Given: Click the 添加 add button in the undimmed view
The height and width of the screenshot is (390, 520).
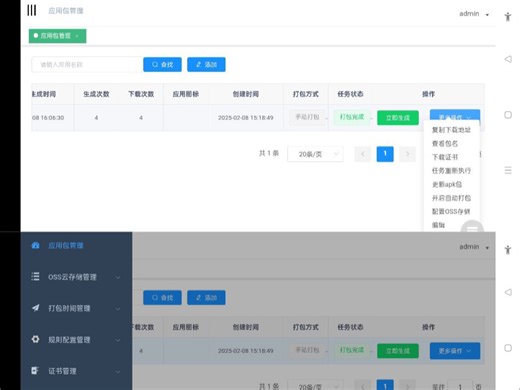Looking at the screenshot, I should click(206, 64).
